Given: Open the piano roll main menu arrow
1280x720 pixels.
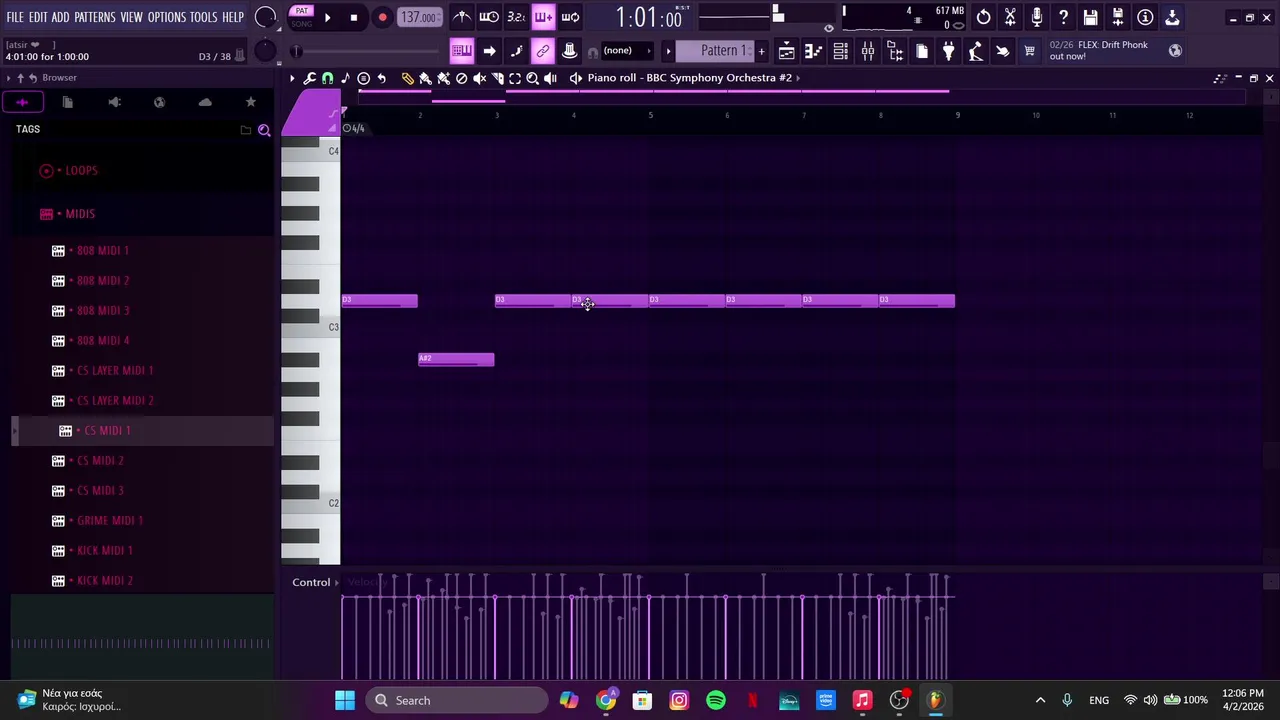Looking at the screenshot, I should tap(292, 78).
